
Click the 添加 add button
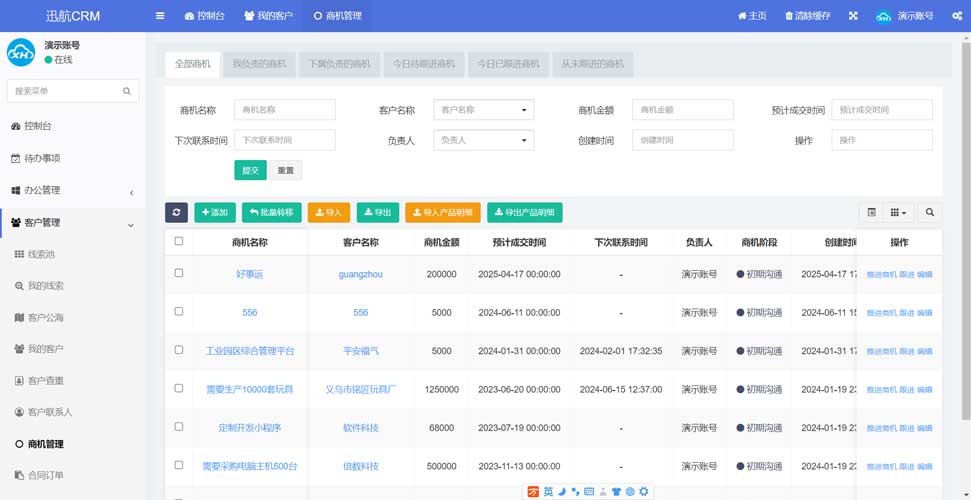(x=215, y=213)
